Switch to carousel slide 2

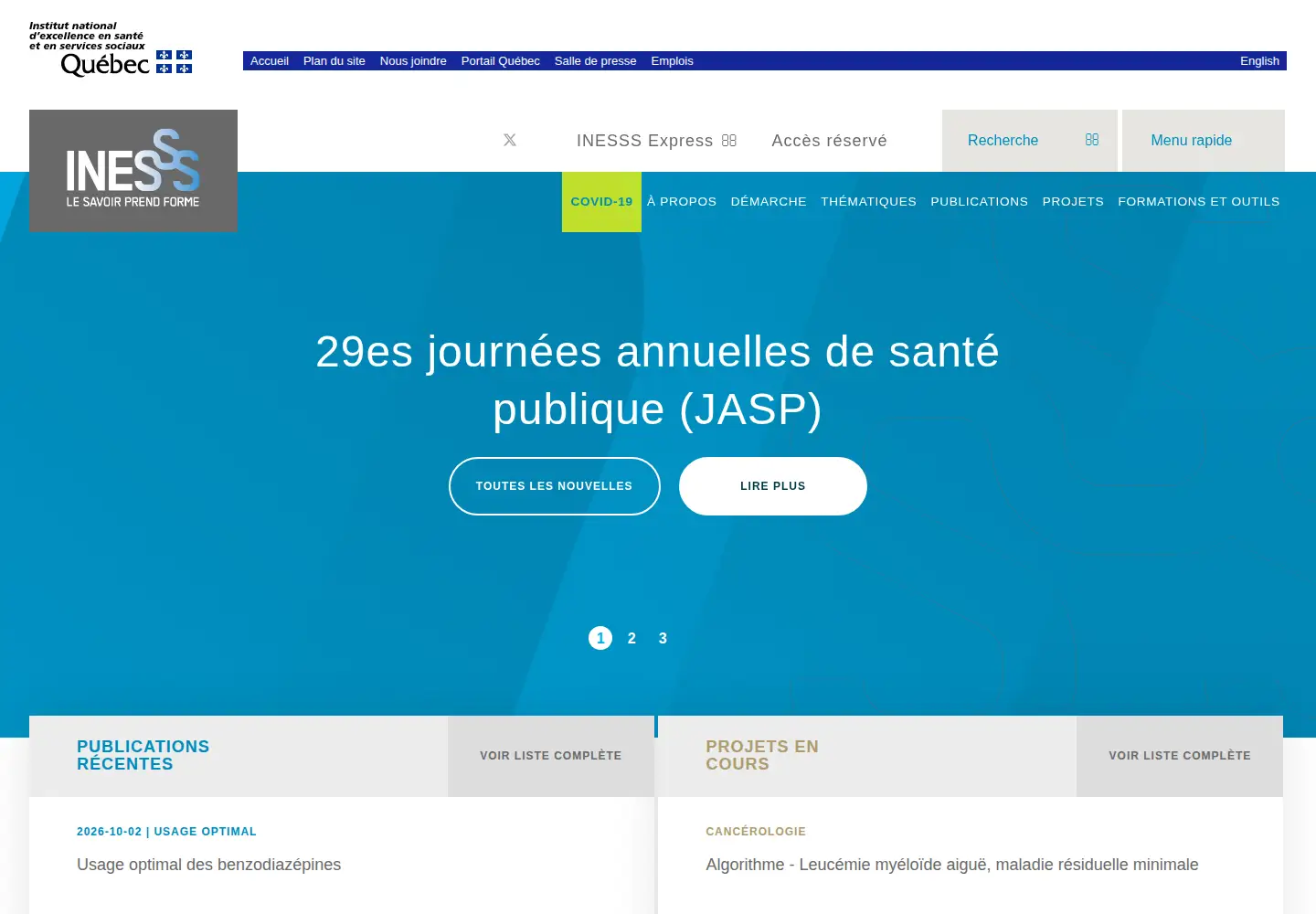coord(631,638)
